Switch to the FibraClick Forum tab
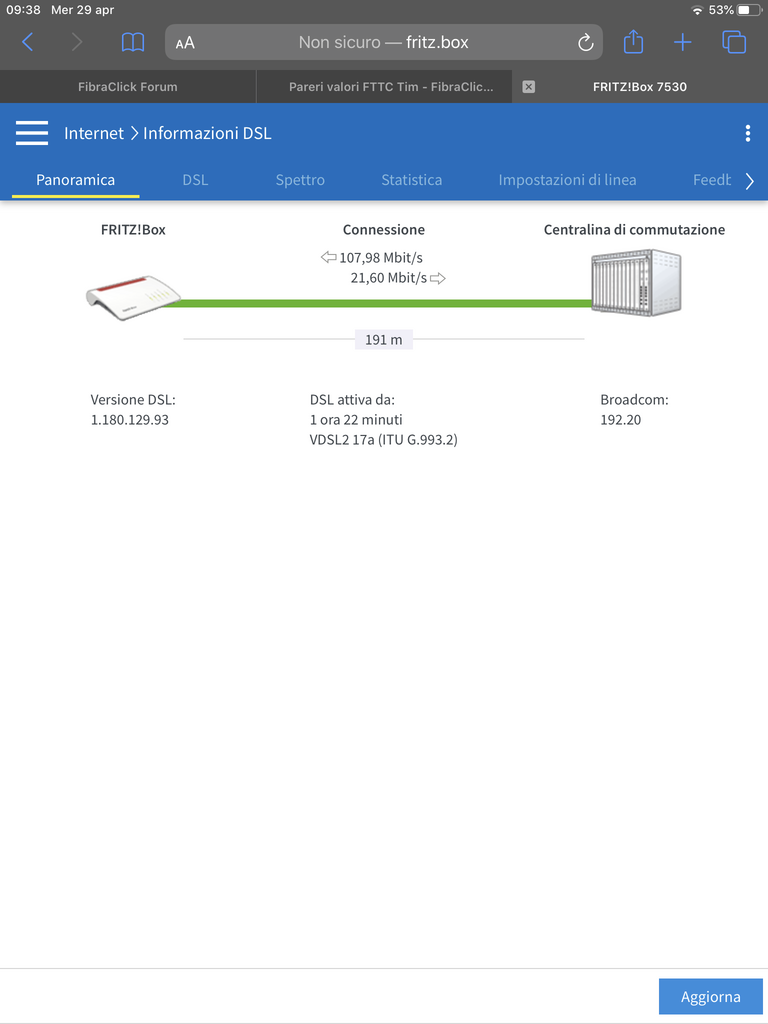 127,87
